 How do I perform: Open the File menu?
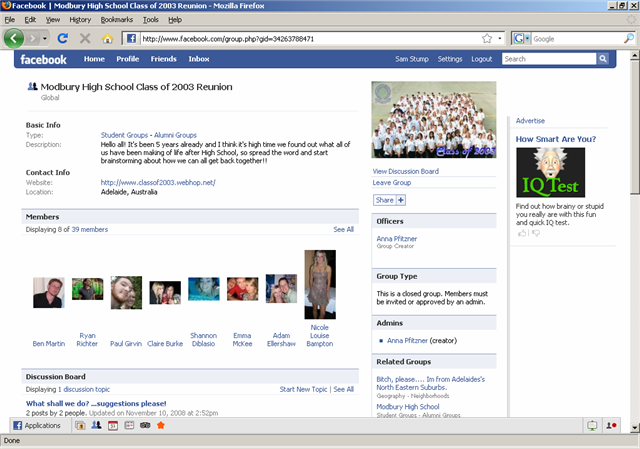click(x=9, y=20)
